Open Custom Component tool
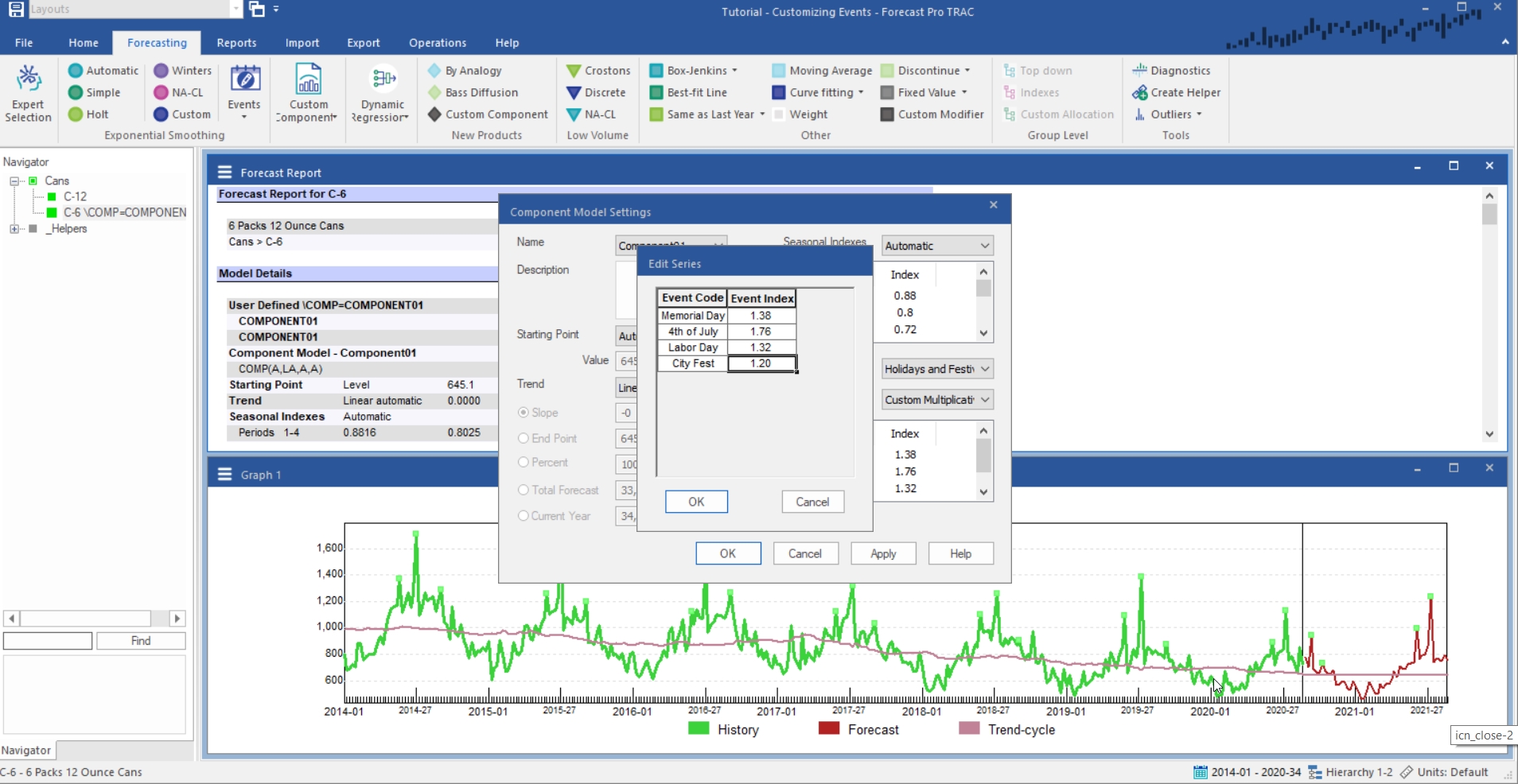The height and width of the screenshot is (784, 1518). pos(308,94)
